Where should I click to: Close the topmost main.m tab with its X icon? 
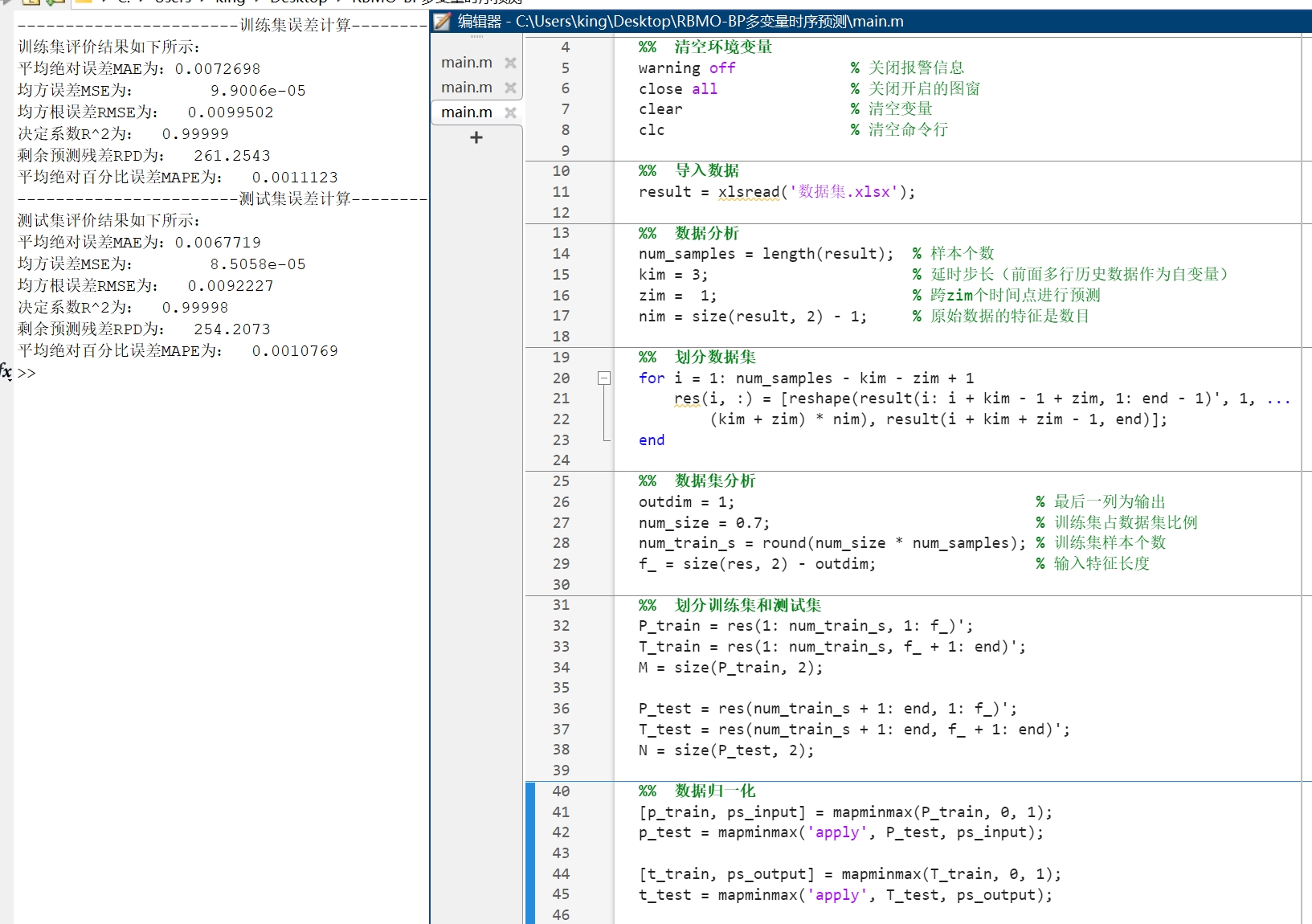tap(510, 62)
